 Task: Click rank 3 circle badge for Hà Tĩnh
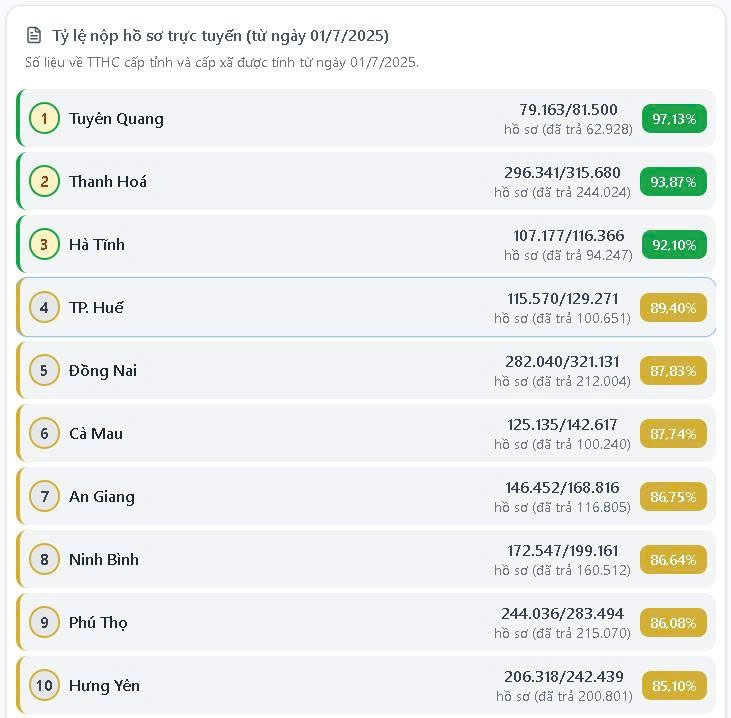[x=44, y=244]
